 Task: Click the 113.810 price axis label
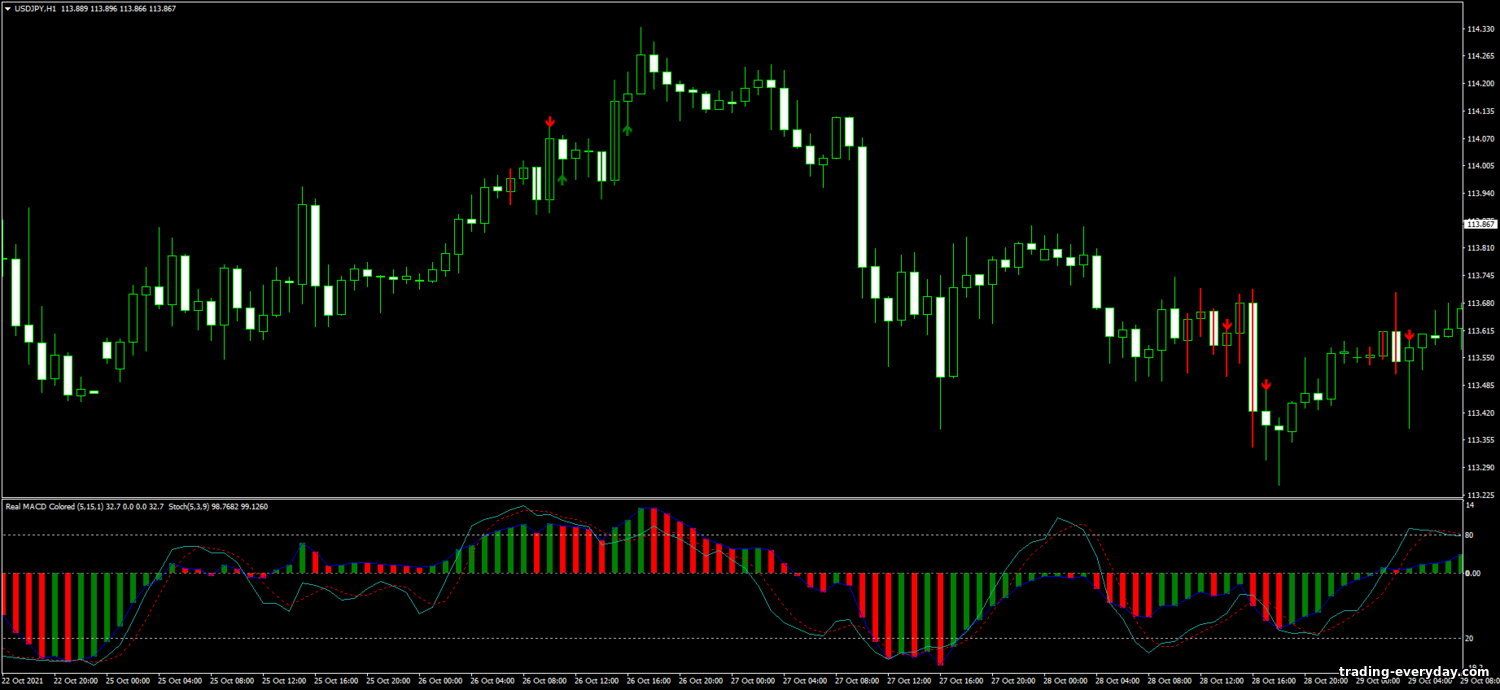pyautogui.click(x=1479, y=248)
